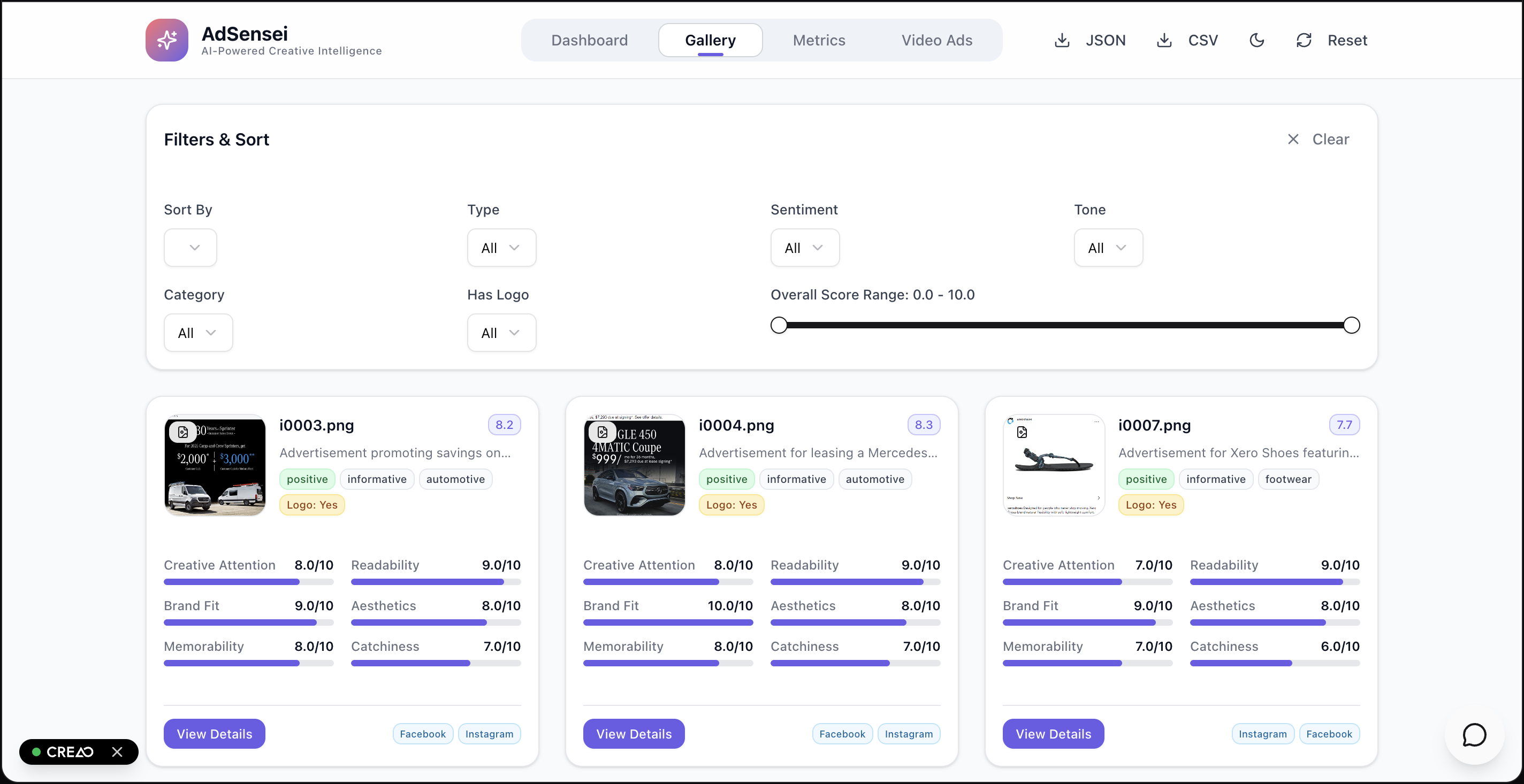Toggle dark mode with the moon icon
The width and height of the screenshot is (1524, 784).
tap(1256, 40)
